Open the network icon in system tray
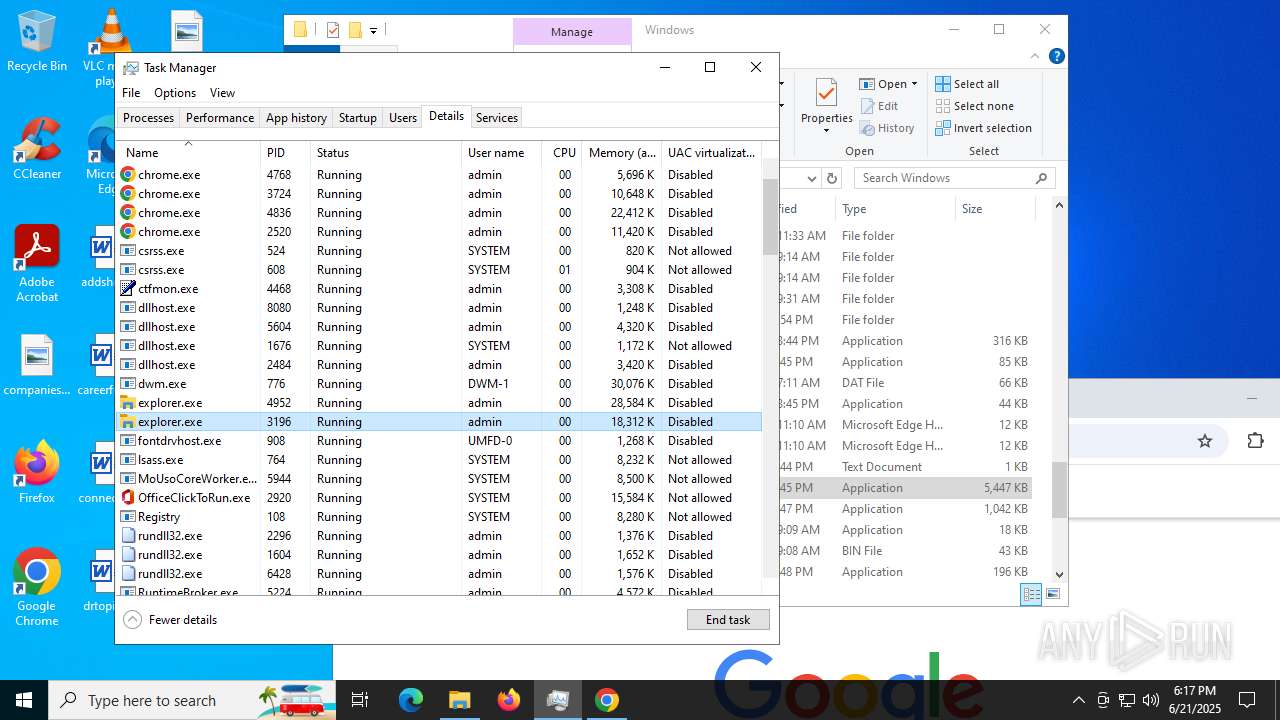The image size is (1280, 720). (1127, 700)
